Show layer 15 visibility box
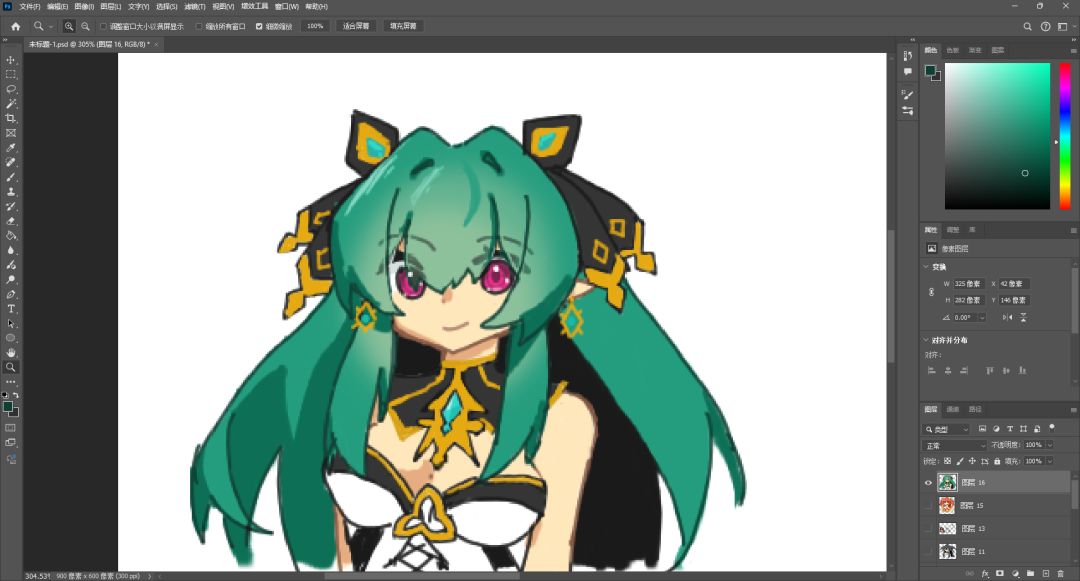Image resolution: width=1080 pixels, height=581 pixels. click(x=928, y=505)
